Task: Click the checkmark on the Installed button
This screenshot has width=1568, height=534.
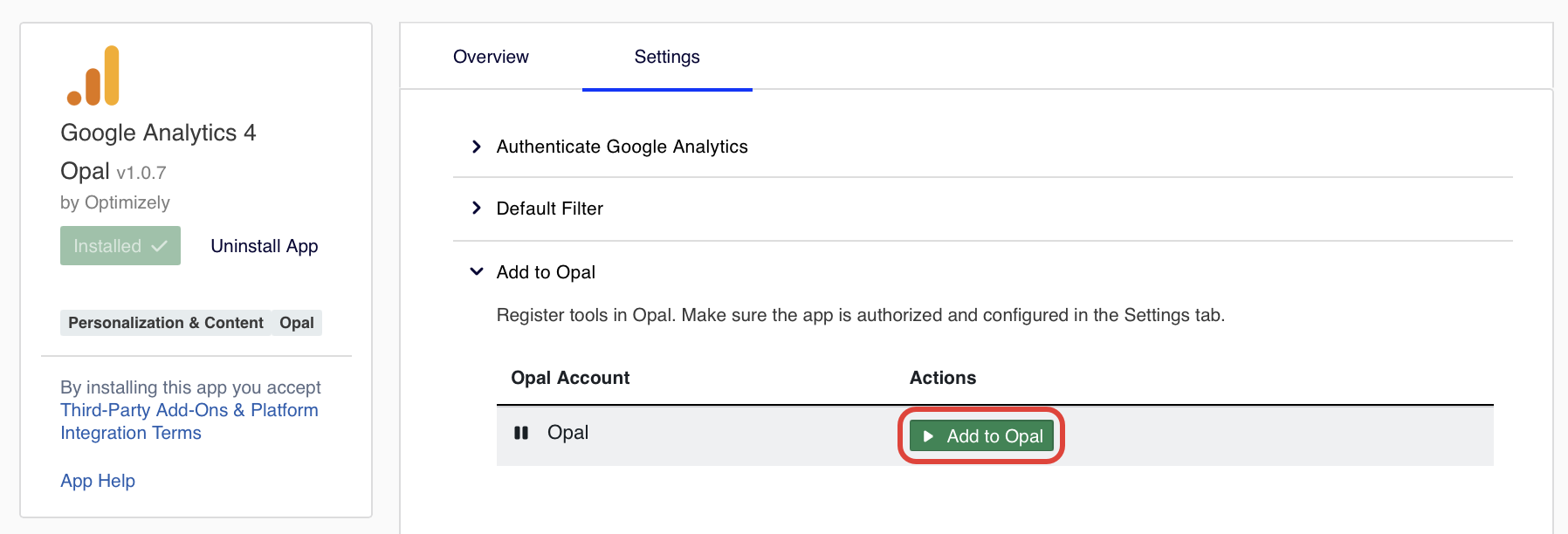Action: [158, 246]
